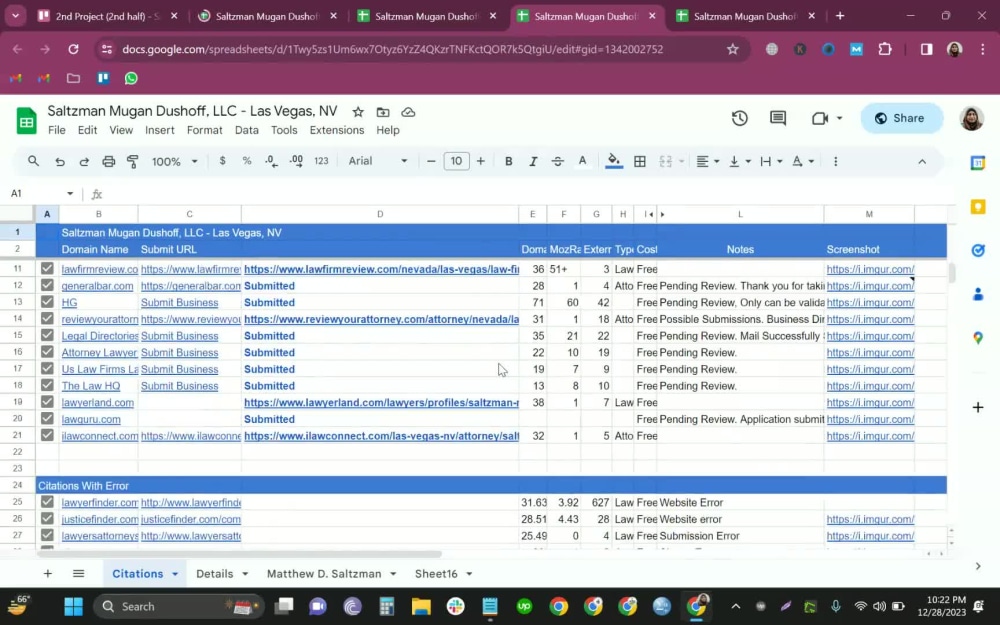
Task: Select the paint format roller icon
Action: [133, 161]
